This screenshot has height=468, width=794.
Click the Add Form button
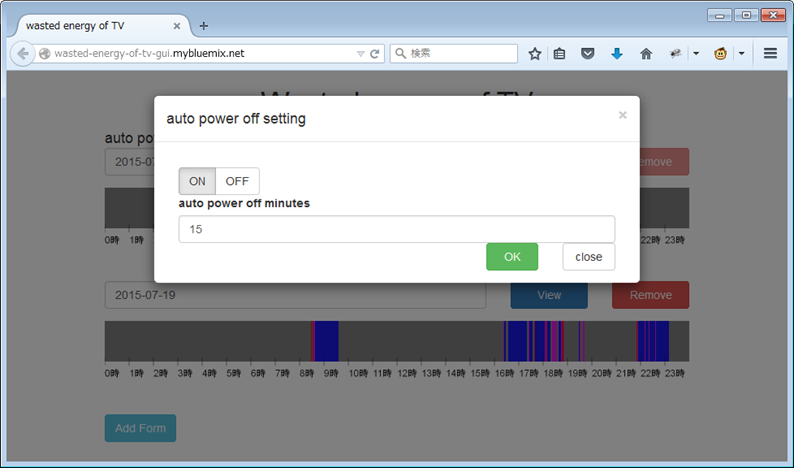pyautogui.click(x=140, y=428)
